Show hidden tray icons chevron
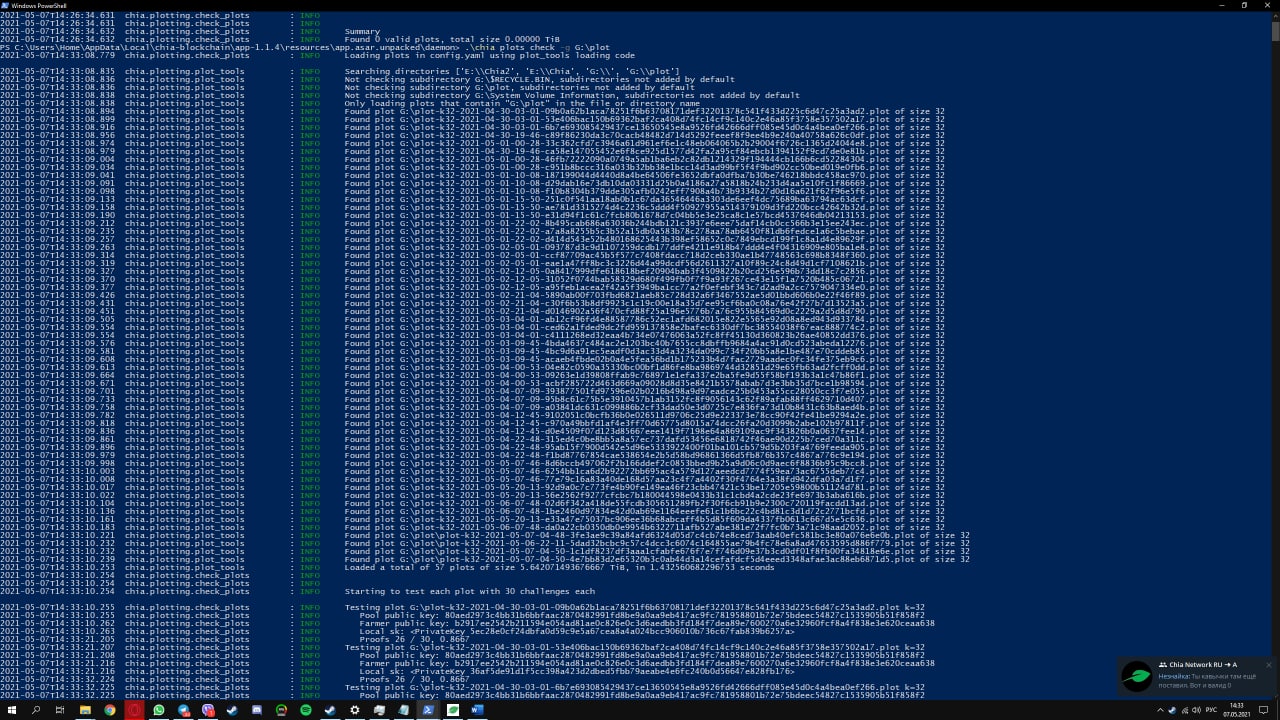This screenshot has width=1280, height=720. (1160, 710)
